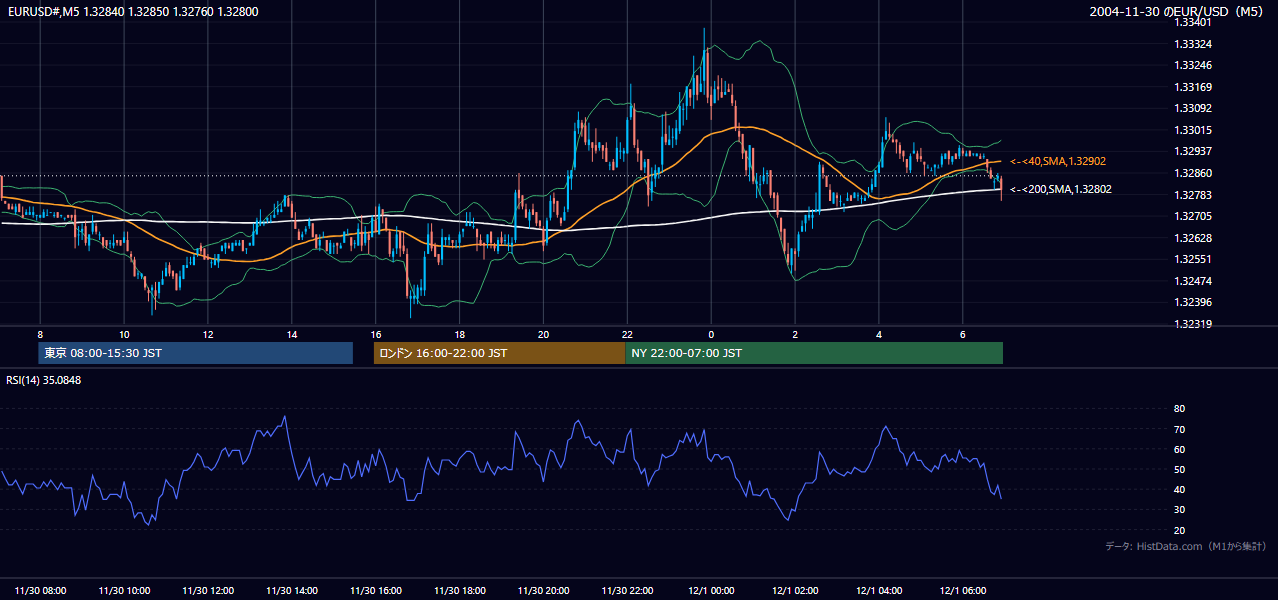
Task: Click price axis value 1.32860
Action: pos(1194,174)
